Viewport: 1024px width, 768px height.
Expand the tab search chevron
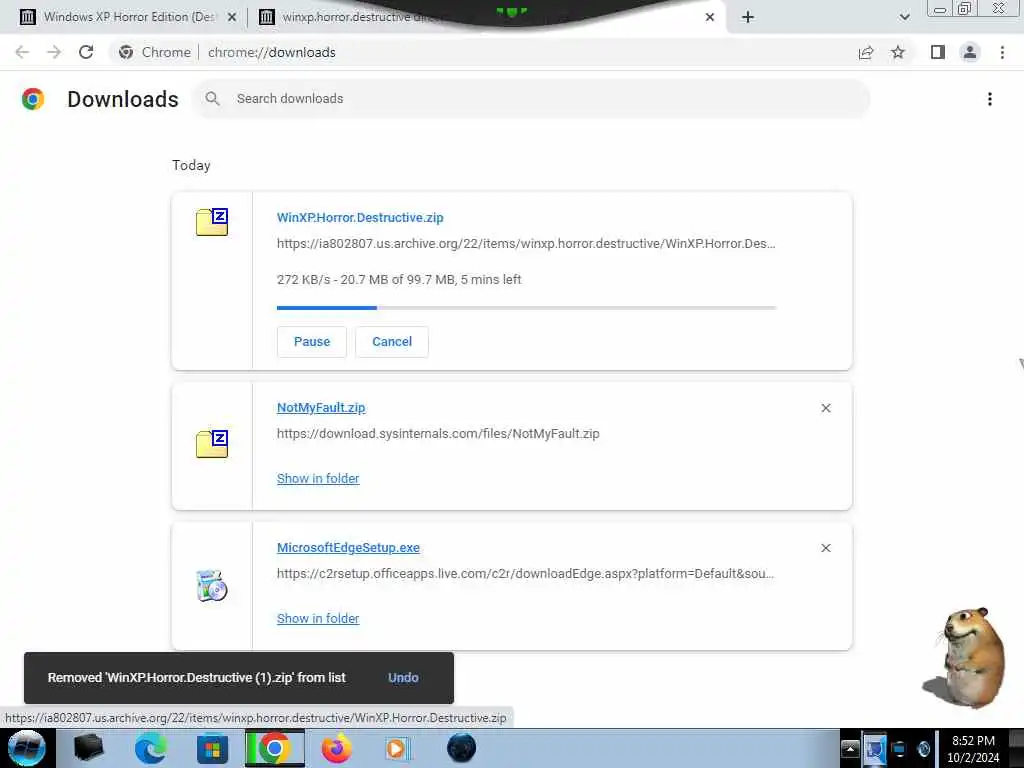[x=904, y=18]
